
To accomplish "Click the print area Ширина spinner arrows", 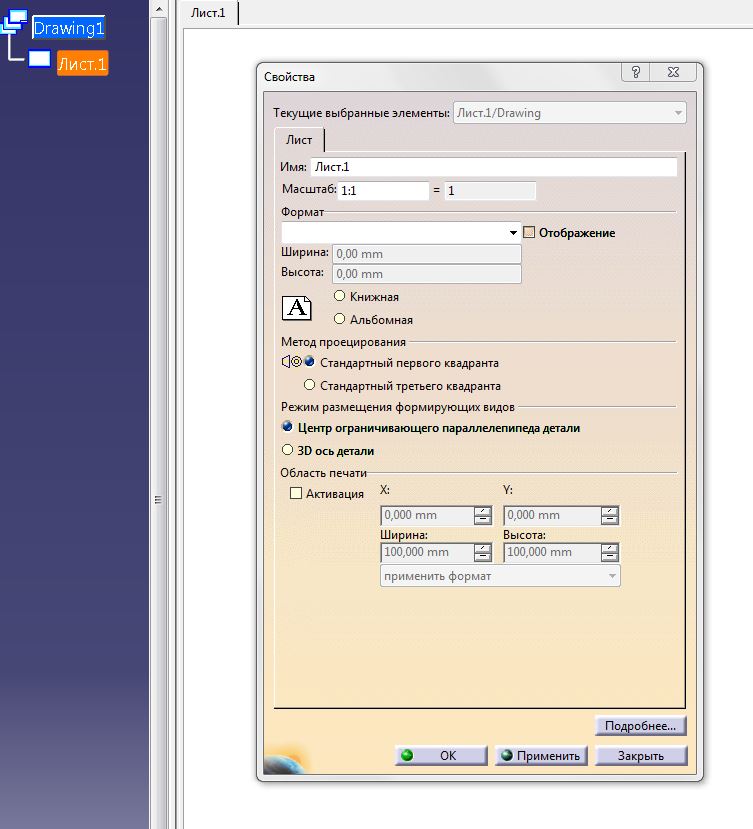I will click(483, 552).
